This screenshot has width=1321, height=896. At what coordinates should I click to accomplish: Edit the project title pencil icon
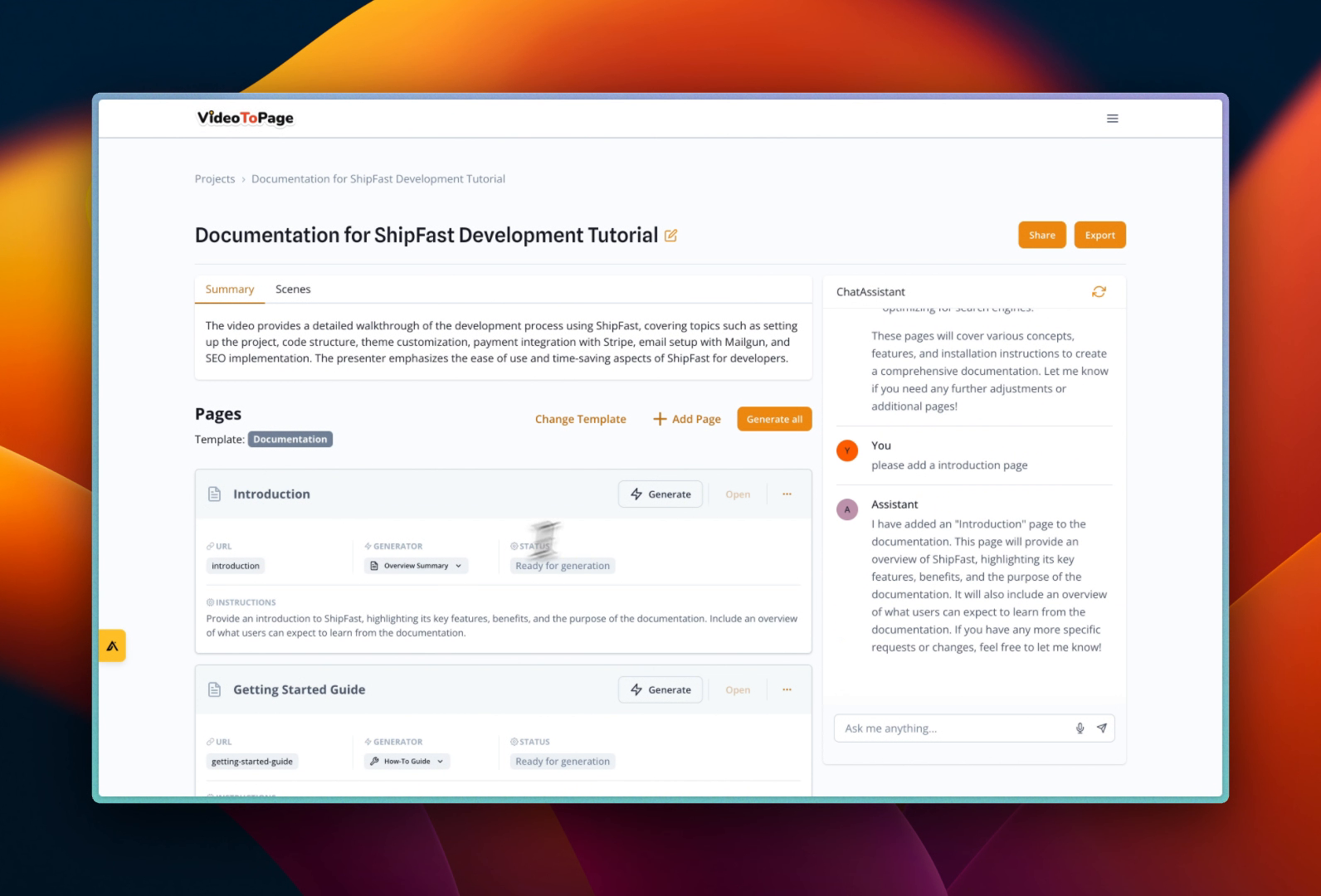pos(670,236)
